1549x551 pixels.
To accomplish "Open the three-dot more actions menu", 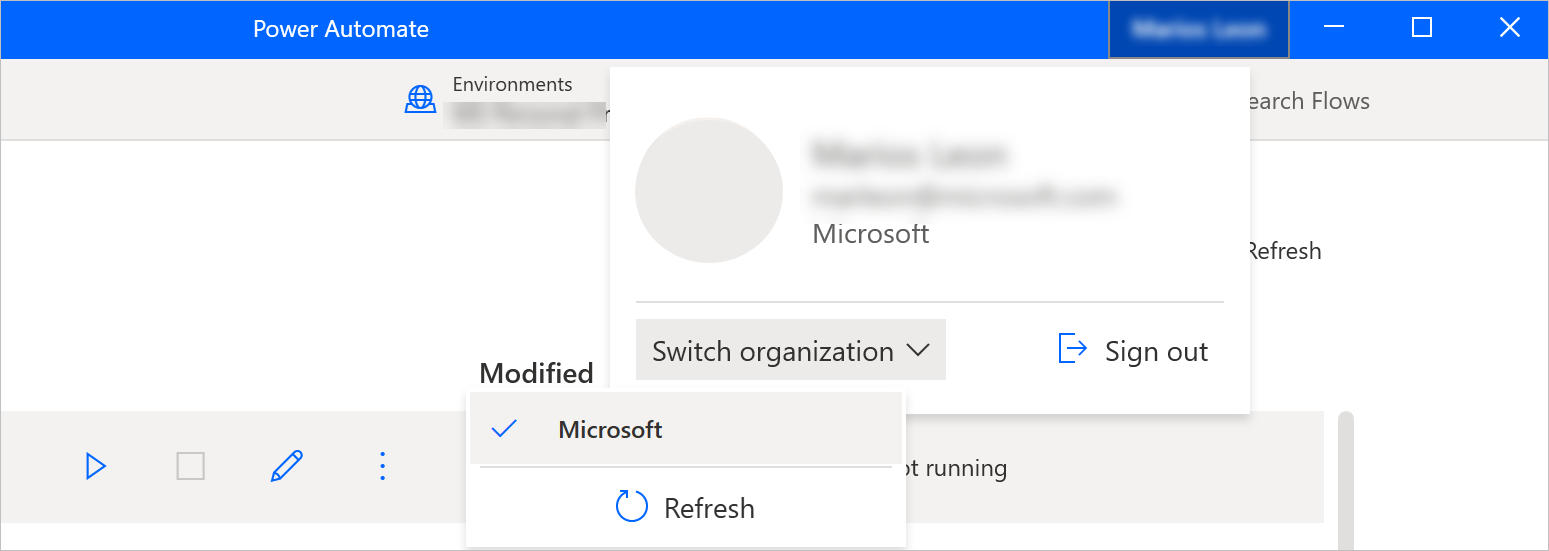I will click(382, 466).
